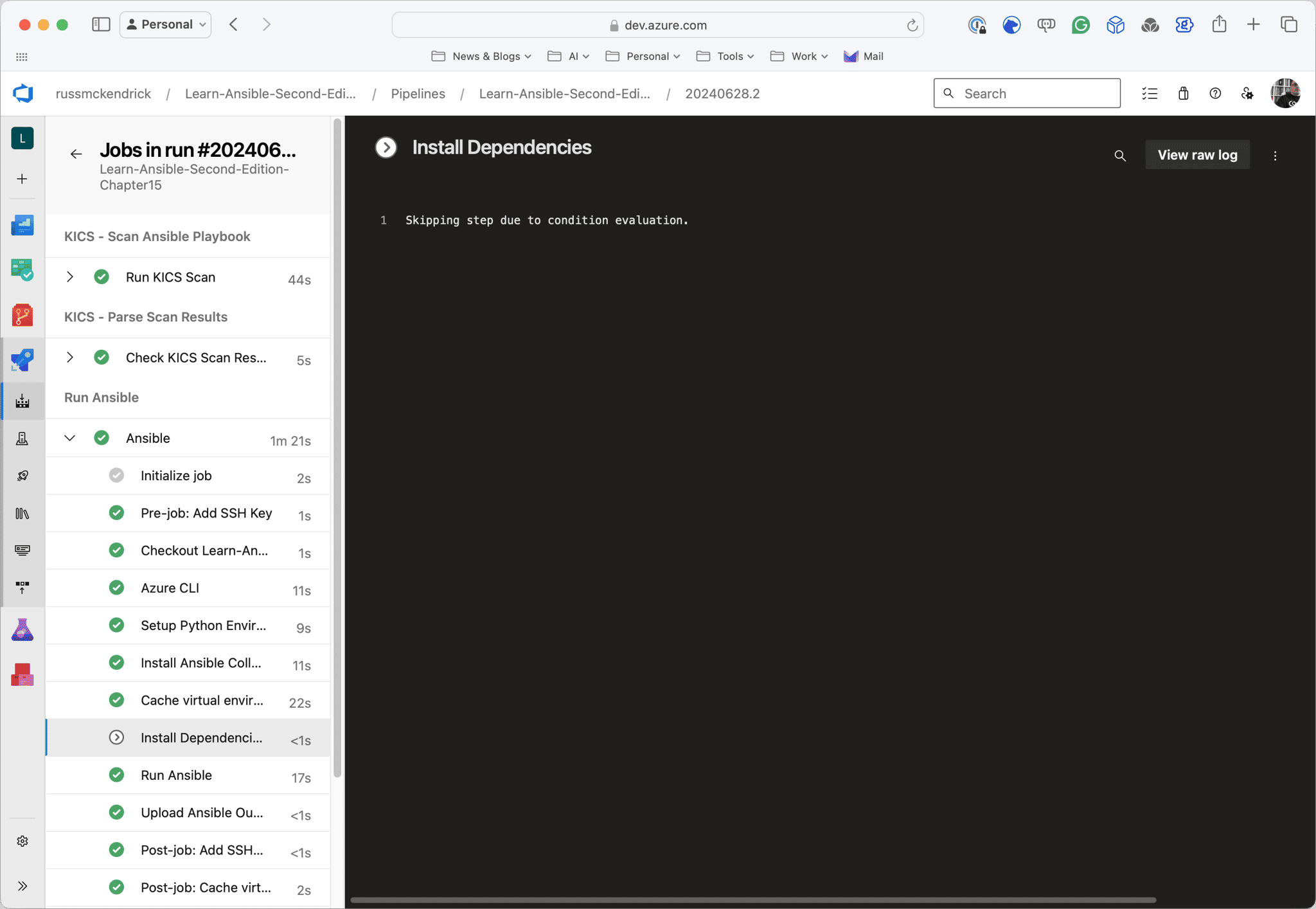The image size is (1316, 909).
Task: Open more log options menu
Action: pyautogui.click(x=1276, y=156)
